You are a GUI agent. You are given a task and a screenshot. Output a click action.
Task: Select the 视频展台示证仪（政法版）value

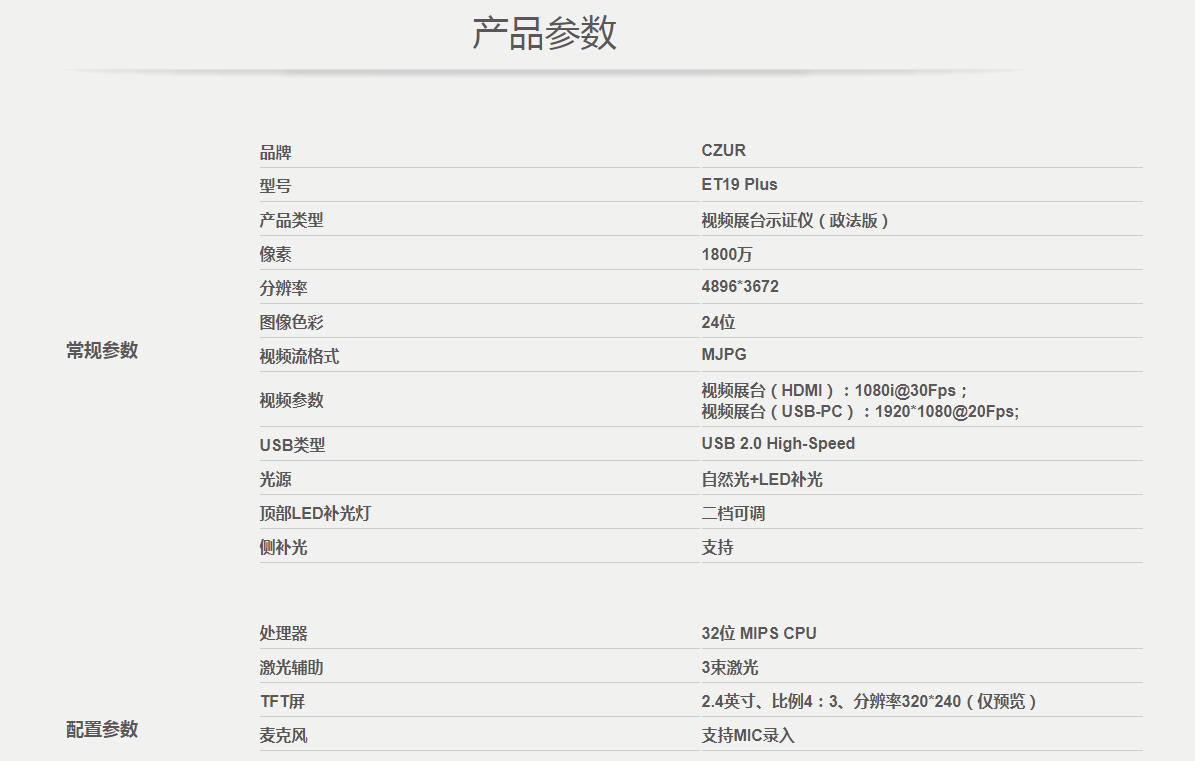[795, 220]
